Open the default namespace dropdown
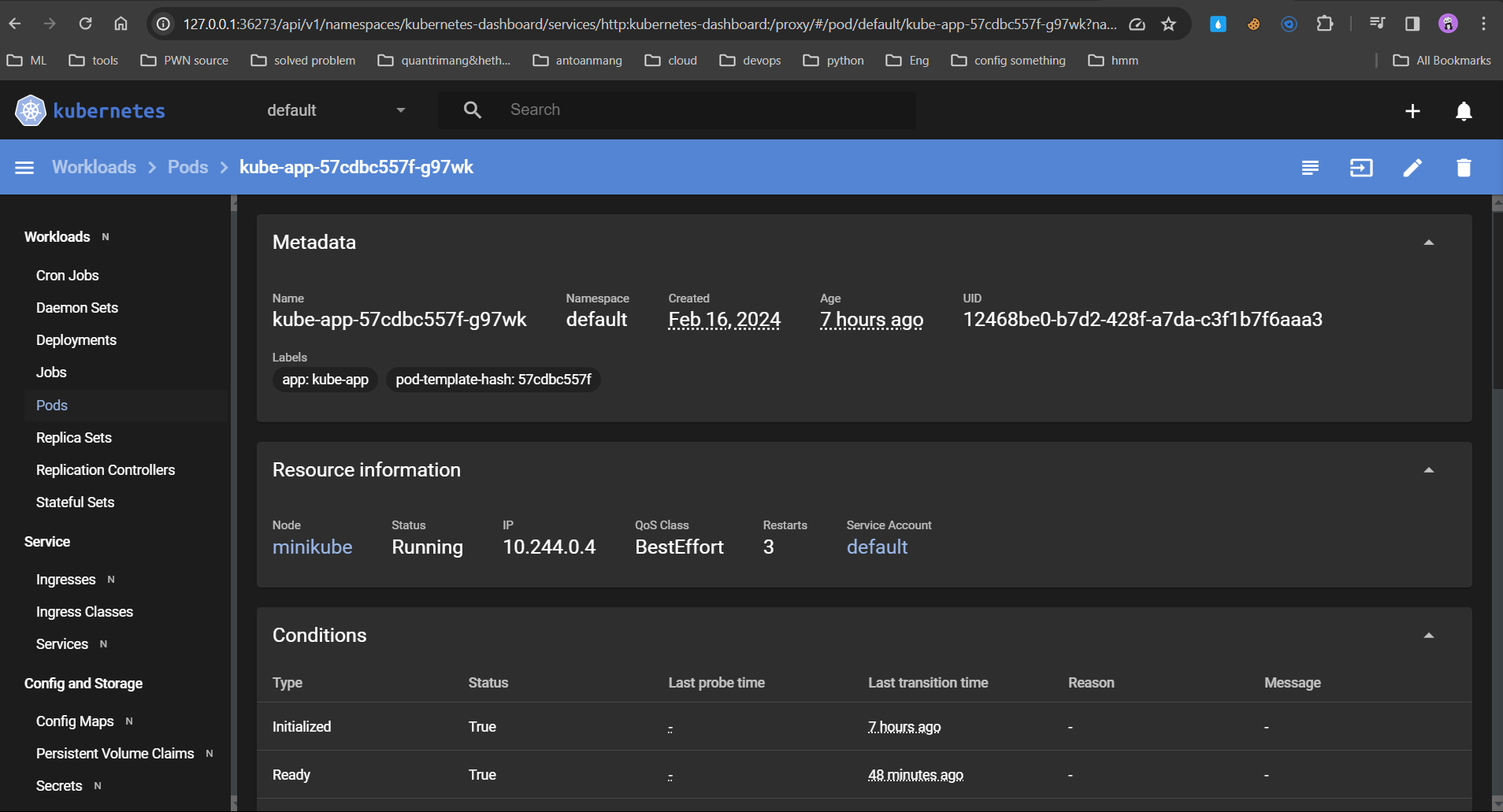1503x812 pixels. (x=336, y=110)
